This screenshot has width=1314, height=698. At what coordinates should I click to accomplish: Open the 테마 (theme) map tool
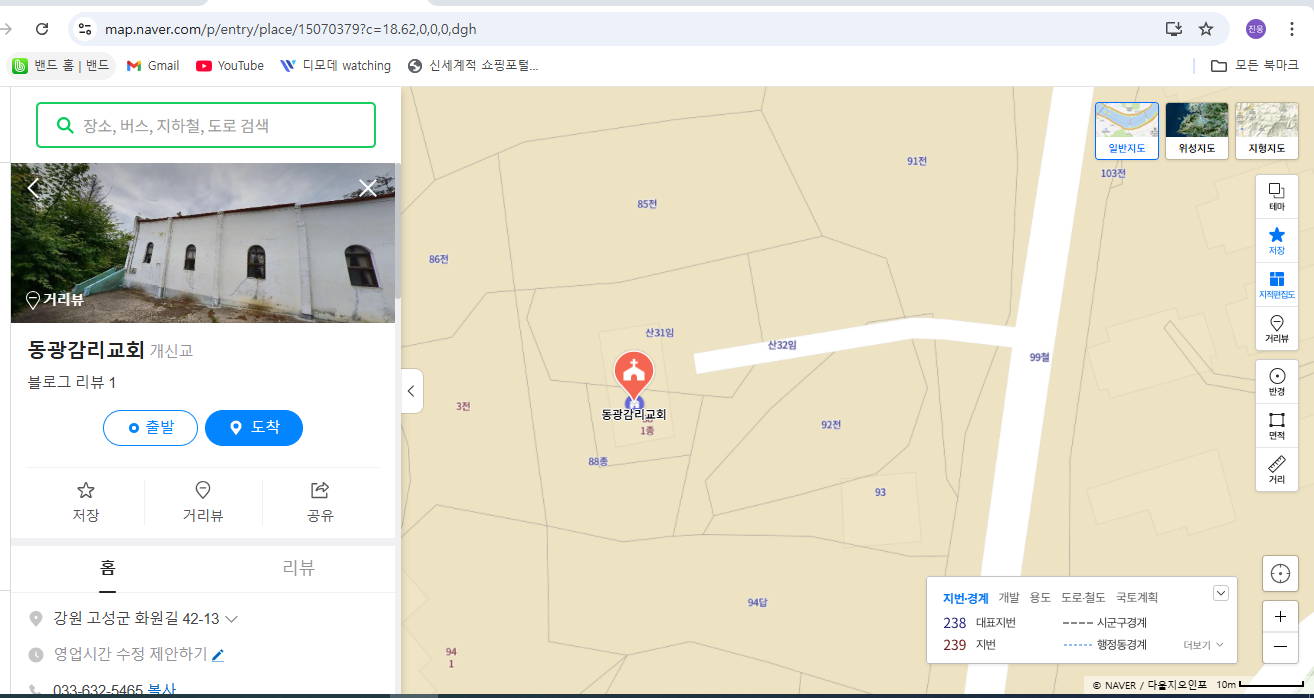[1276, 196]
